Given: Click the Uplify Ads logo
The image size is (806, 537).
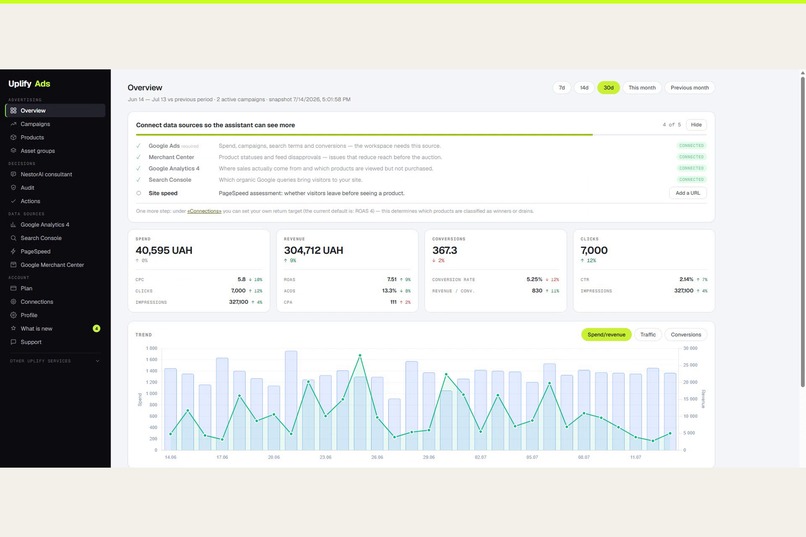Looking at the screenshot, I should pos(29,84).
